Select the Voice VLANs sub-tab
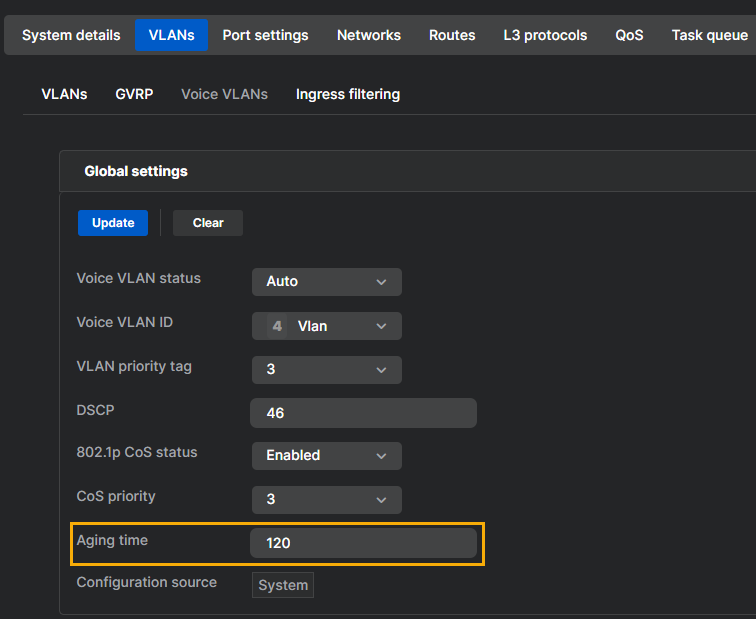The width and height of the screenshot is (756, 619). (x=224, y=94)
